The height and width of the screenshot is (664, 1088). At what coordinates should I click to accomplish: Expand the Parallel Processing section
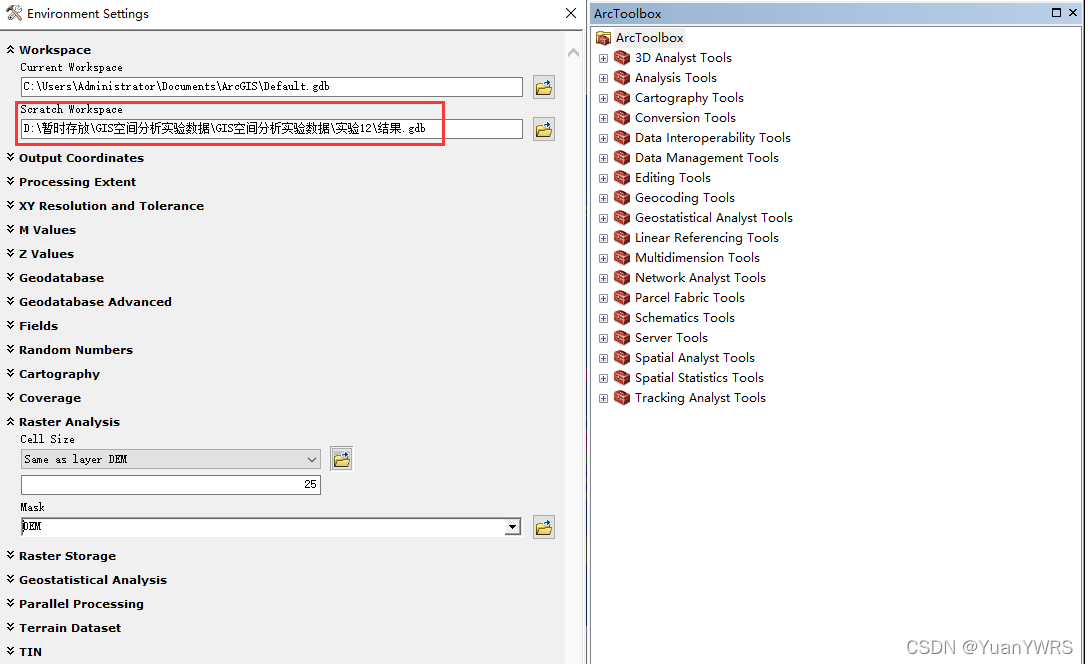coord(10,603)
